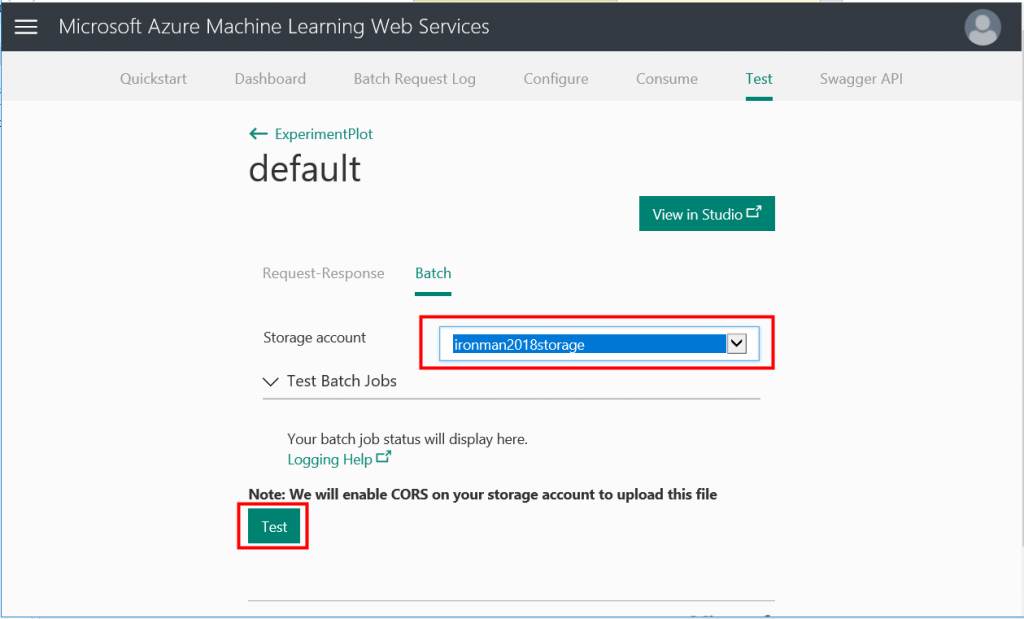This screenshot has width=1024, height=619.
Task: Click the CORS note text
Action: 483,494
